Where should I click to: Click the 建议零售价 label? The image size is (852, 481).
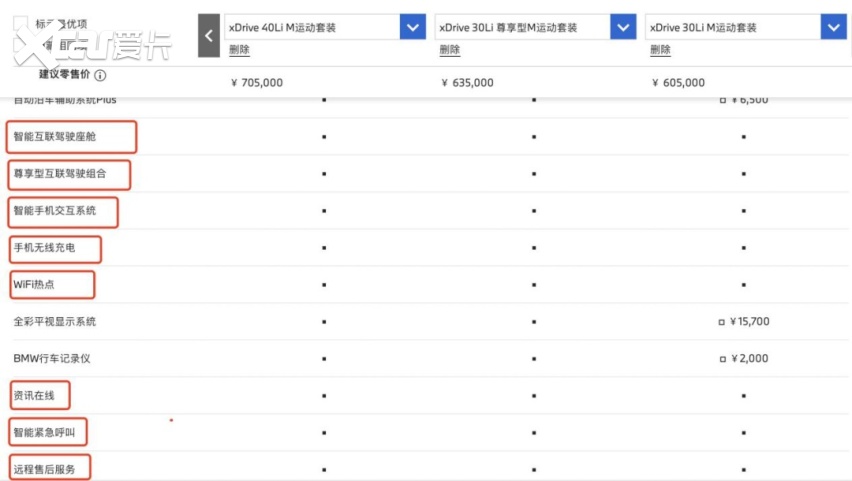point(64,74)
